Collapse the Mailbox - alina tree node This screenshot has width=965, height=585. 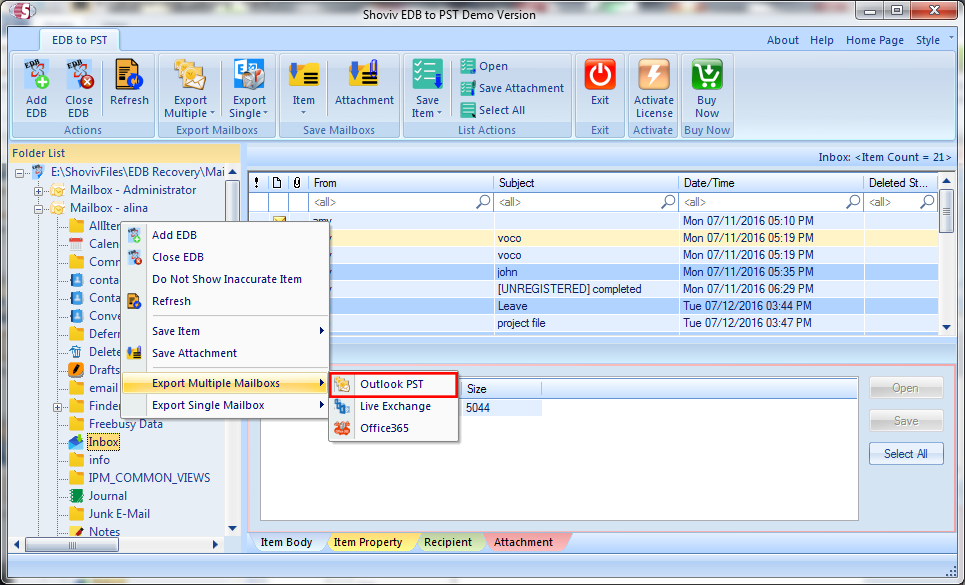[x=39, y=208]
